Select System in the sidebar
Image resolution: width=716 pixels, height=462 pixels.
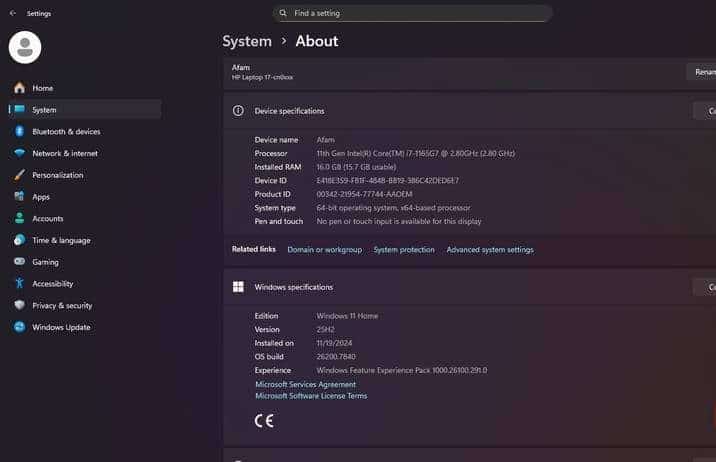point(85,110)
